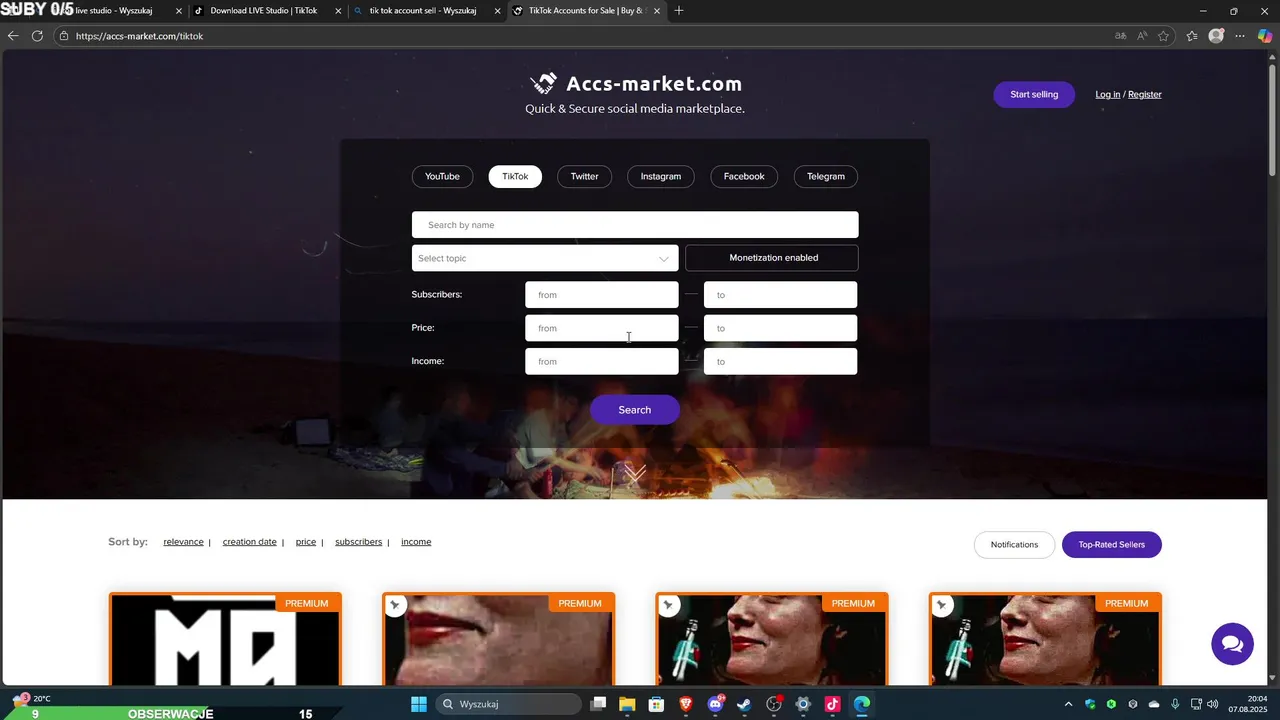Viewport: 1280px width, 720px height.
Task: Open the Log in link
Action: 1107,94
